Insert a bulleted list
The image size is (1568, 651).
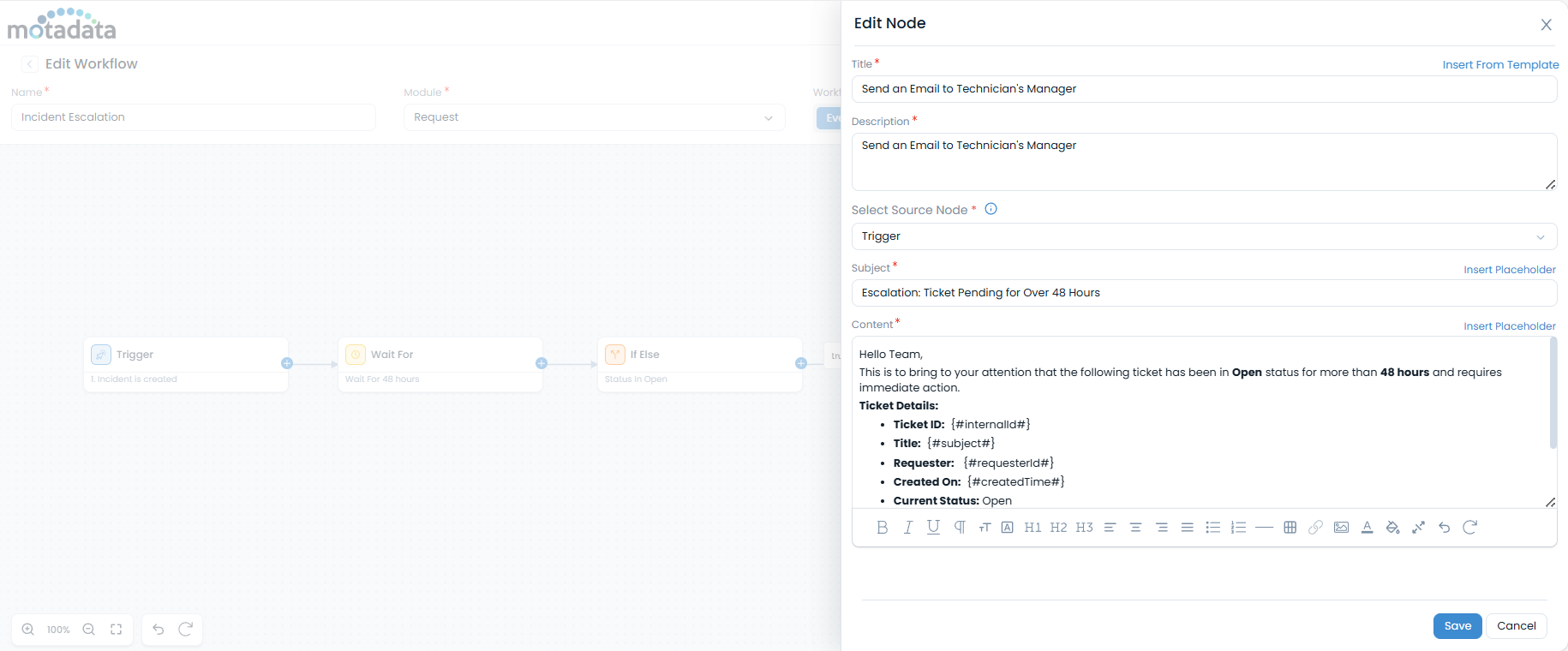coord(1213,528)
